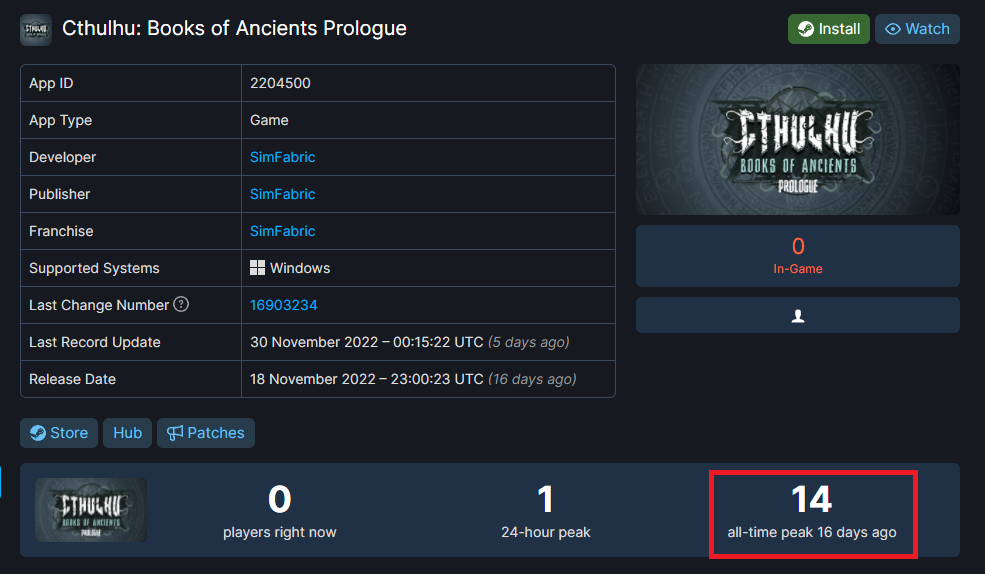This screenshot has height=574, width=985.
Task: Click the 24-hour peak statistic
Action: [x=545, y=510]
